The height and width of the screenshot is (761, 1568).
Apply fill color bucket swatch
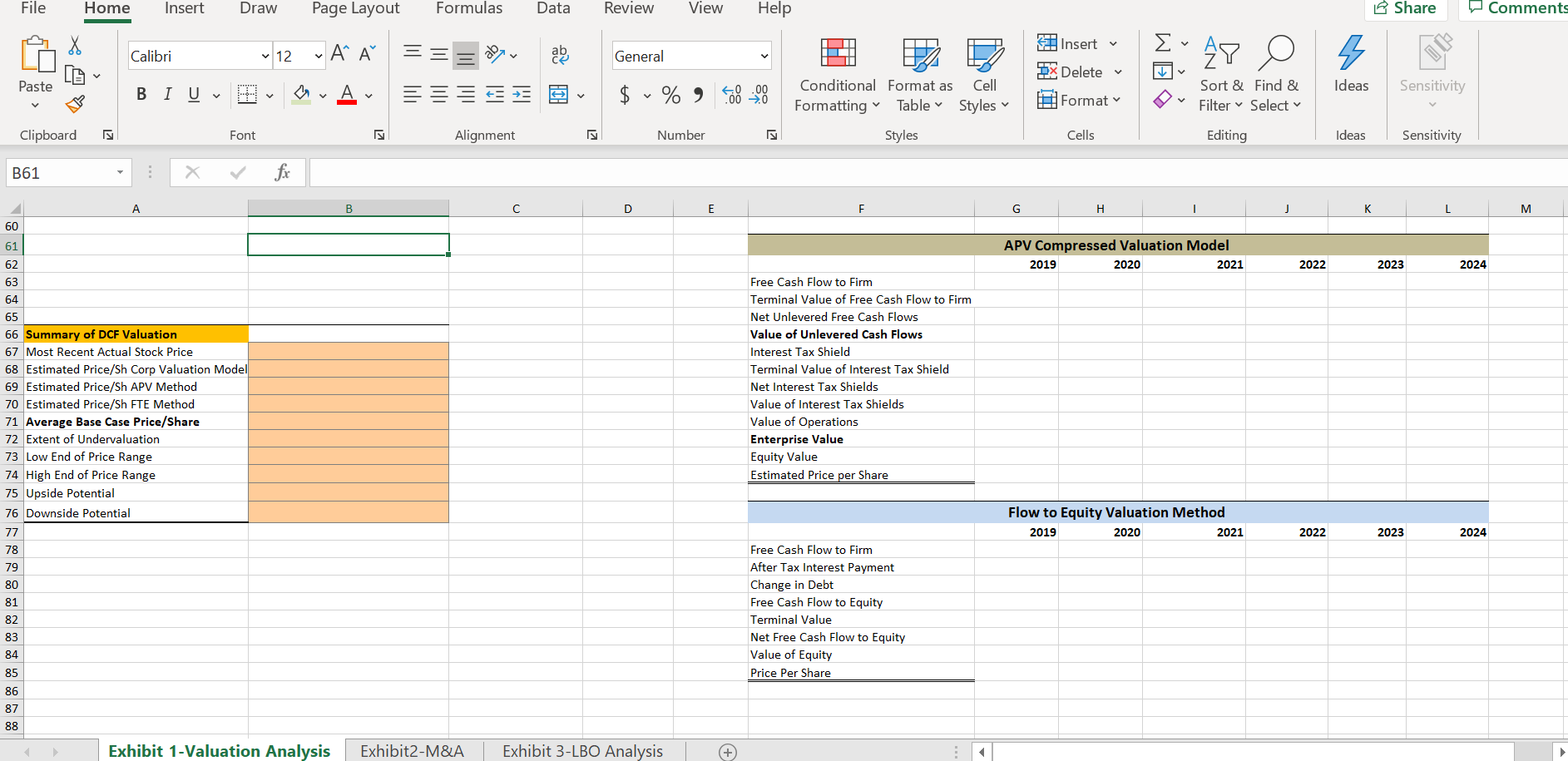pos(301,95)
